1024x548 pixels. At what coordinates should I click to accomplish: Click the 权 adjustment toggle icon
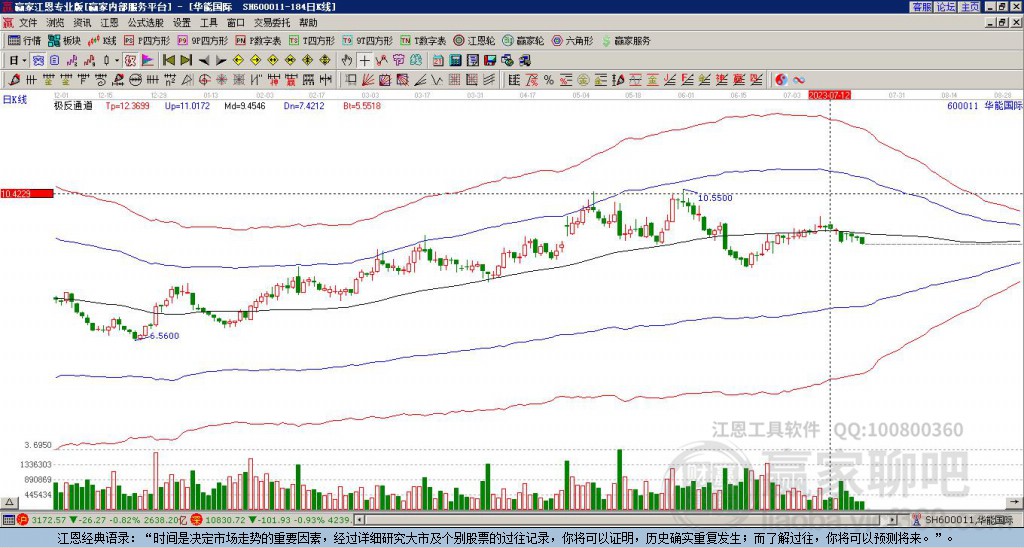coord(129,61)
